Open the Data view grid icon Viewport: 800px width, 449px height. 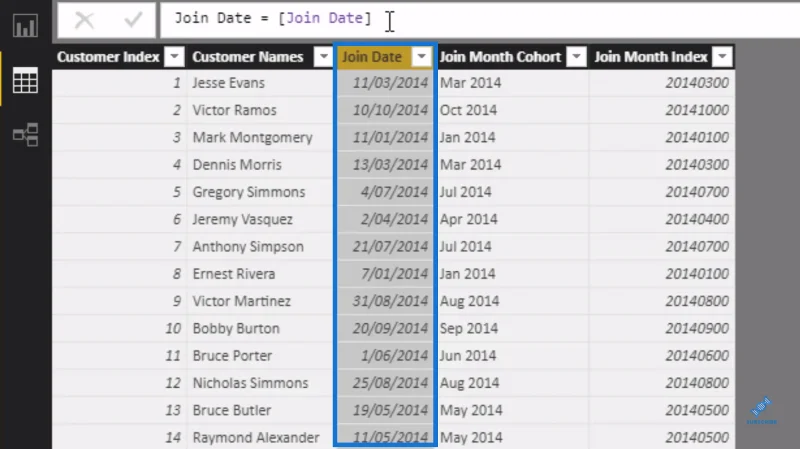coord(26,81)
